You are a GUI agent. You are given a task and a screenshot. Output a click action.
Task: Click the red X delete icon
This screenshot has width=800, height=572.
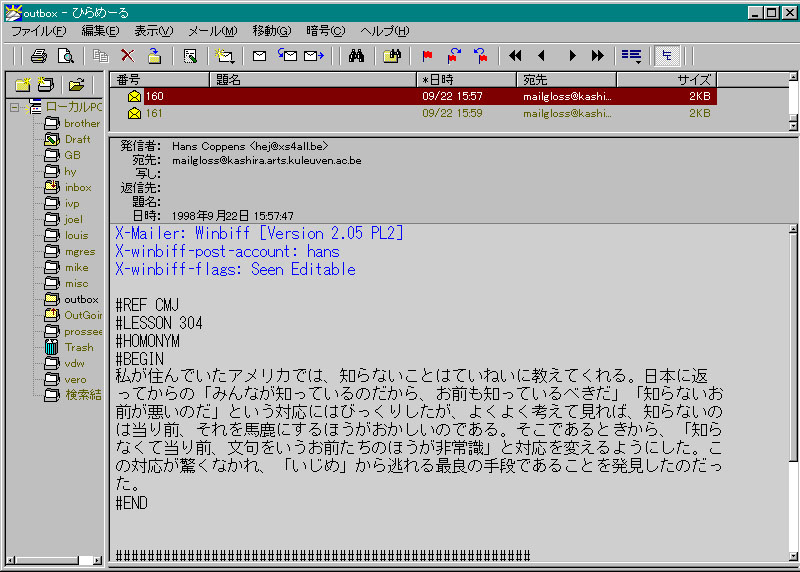[127, 56]
